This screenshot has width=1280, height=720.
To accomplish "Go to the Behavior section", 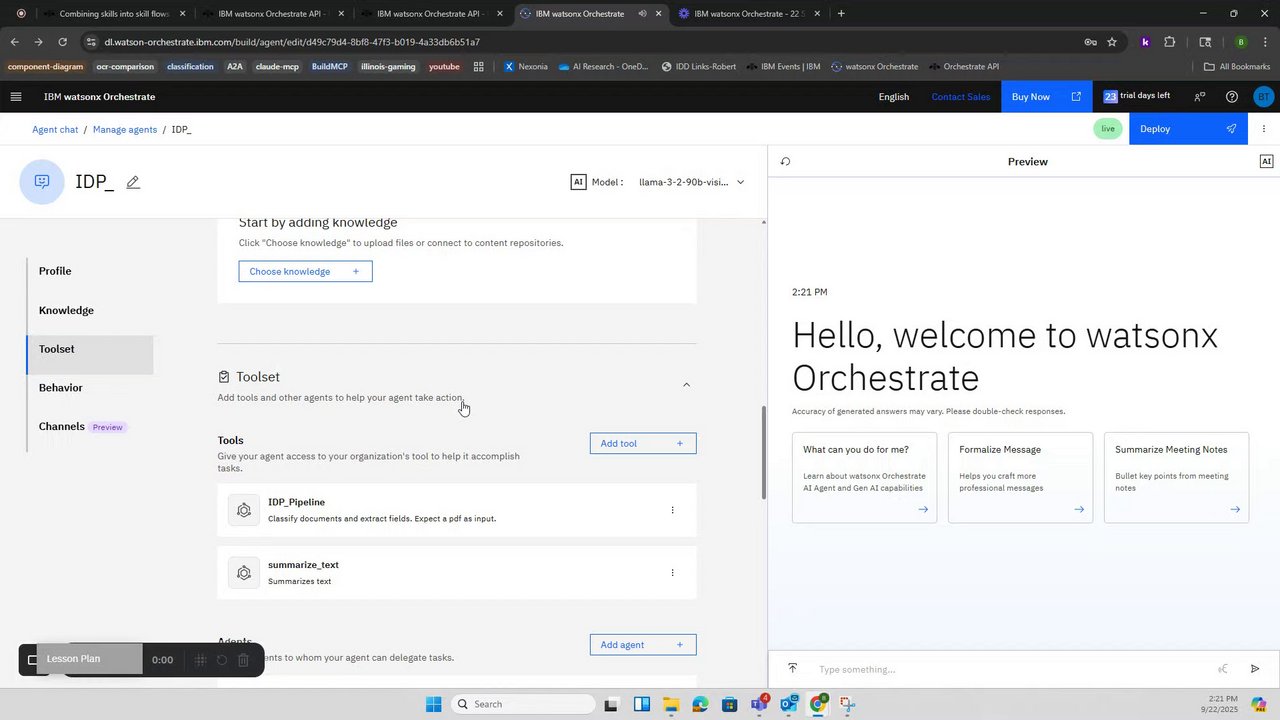I will click(61, 388).
